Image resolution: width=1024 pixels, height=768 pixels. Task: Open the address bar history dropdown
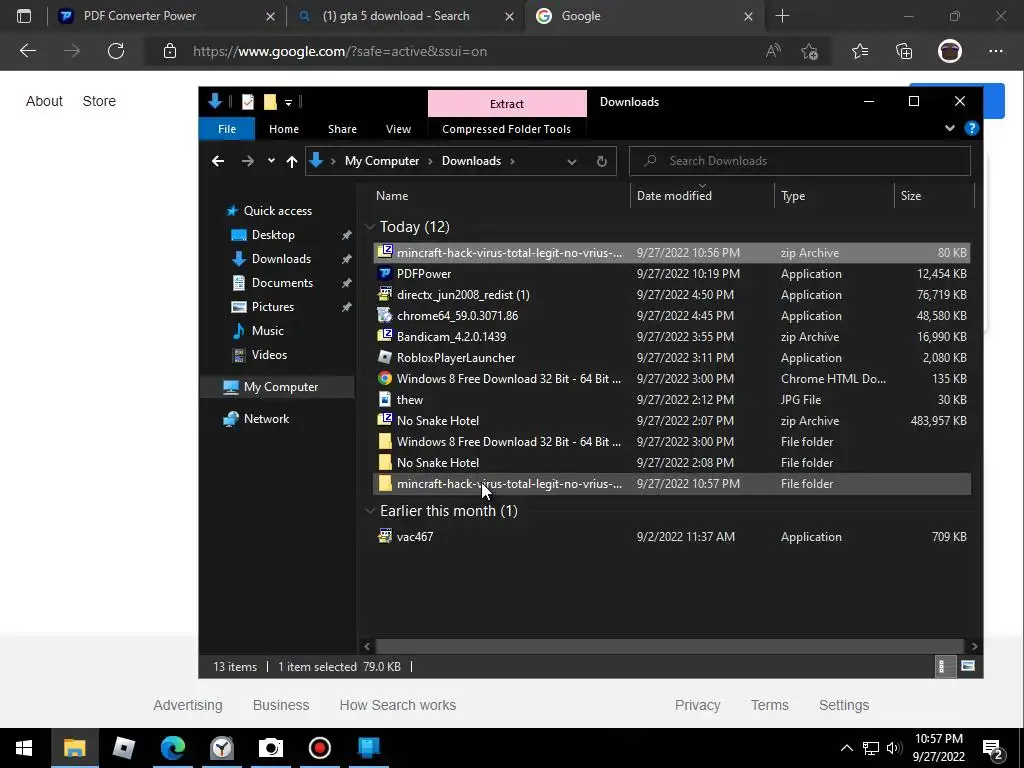click(571, 161)
